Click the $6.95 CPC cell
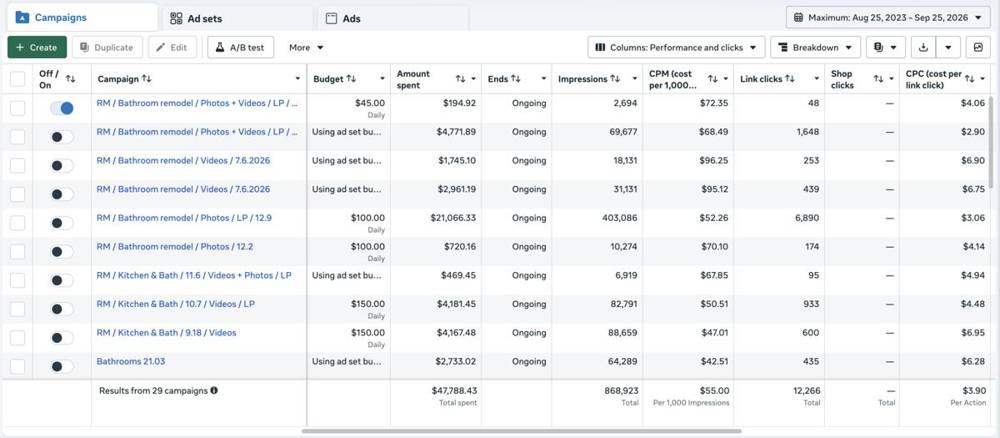Viewport: 1000px width, 438px height. (x=973, y=333)
